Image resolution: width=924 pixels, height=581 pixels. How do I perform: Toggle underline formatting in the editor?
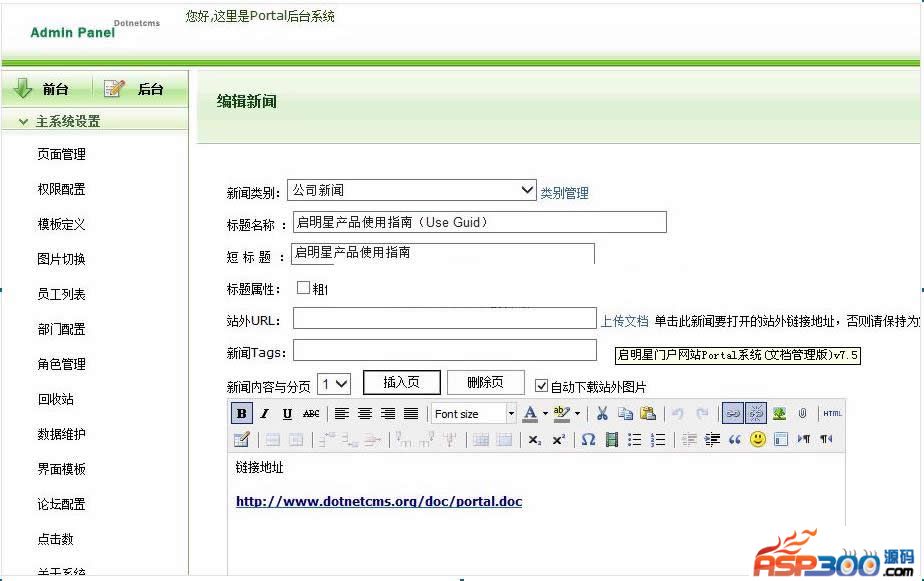pos(288,414)
